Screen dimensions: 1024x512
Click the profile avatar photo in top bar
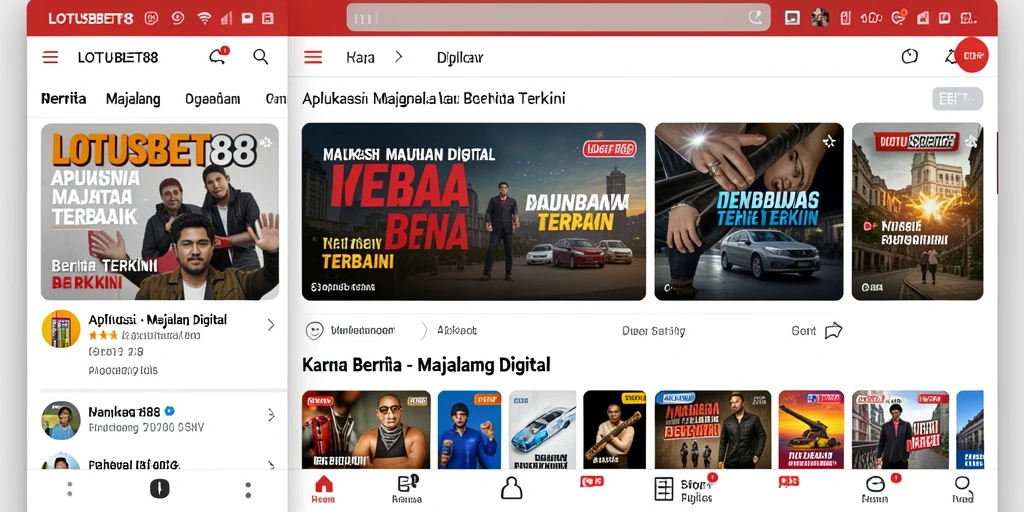(x=820, y=18)
